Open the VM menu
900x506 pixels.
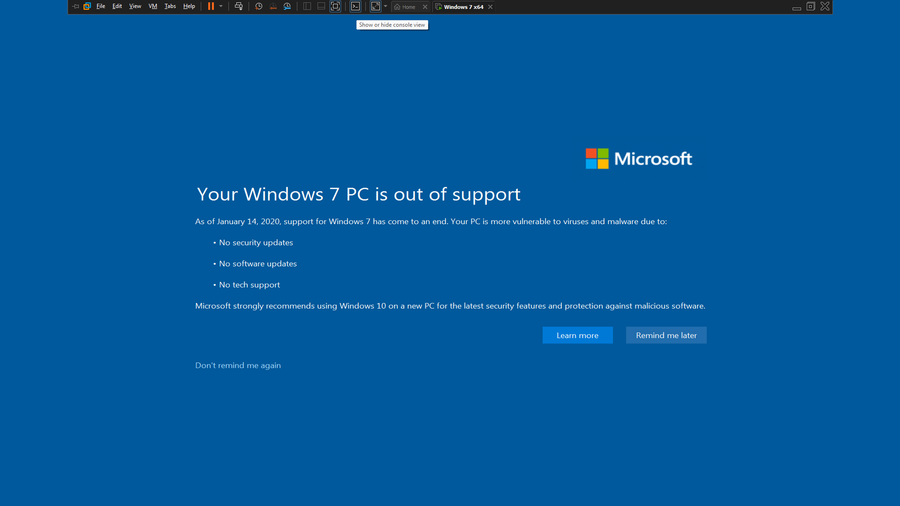point(153,6)
